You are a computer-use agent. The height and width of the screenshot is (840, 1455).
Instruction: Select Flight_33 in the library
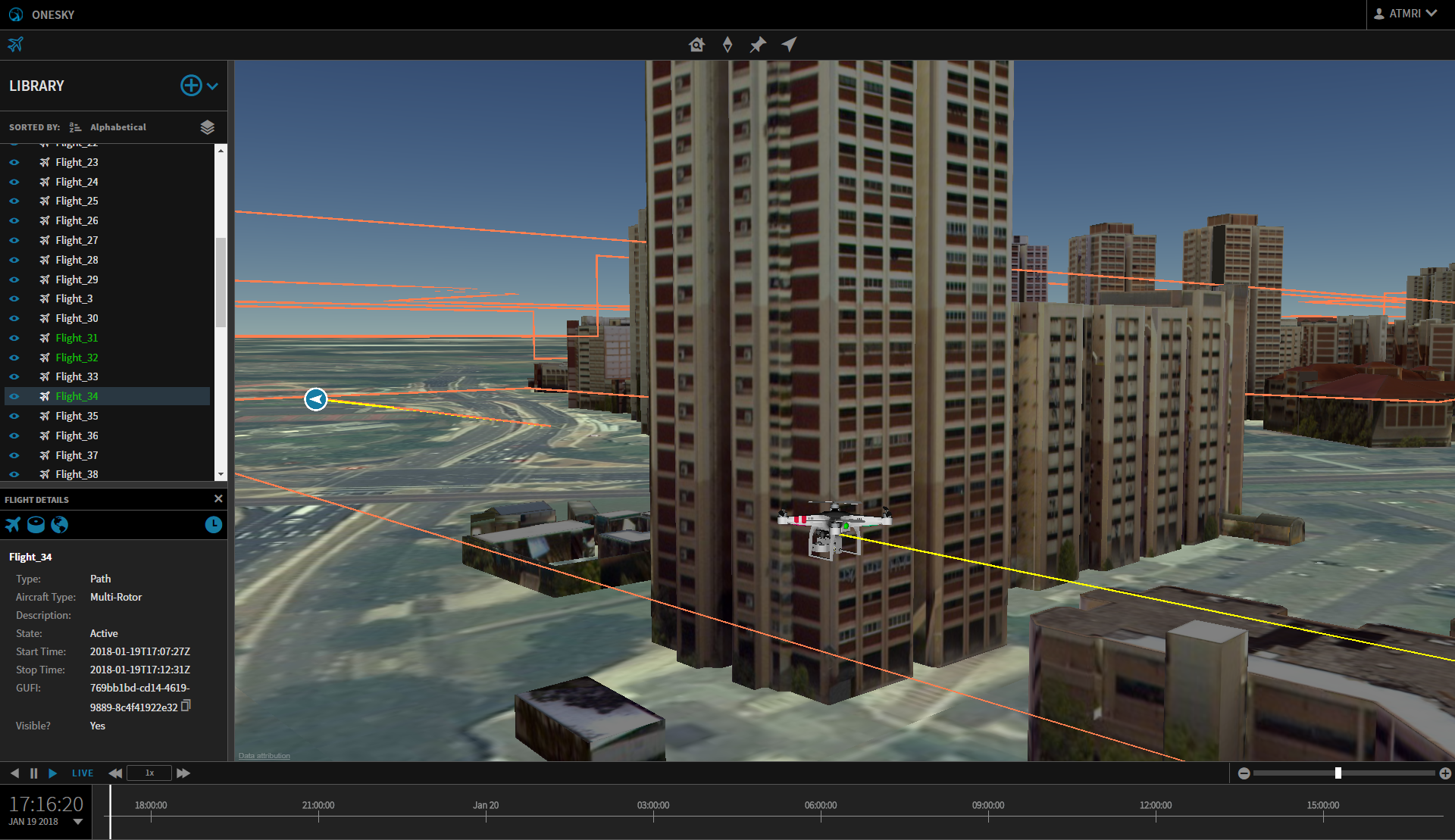[x=77, y=376]
